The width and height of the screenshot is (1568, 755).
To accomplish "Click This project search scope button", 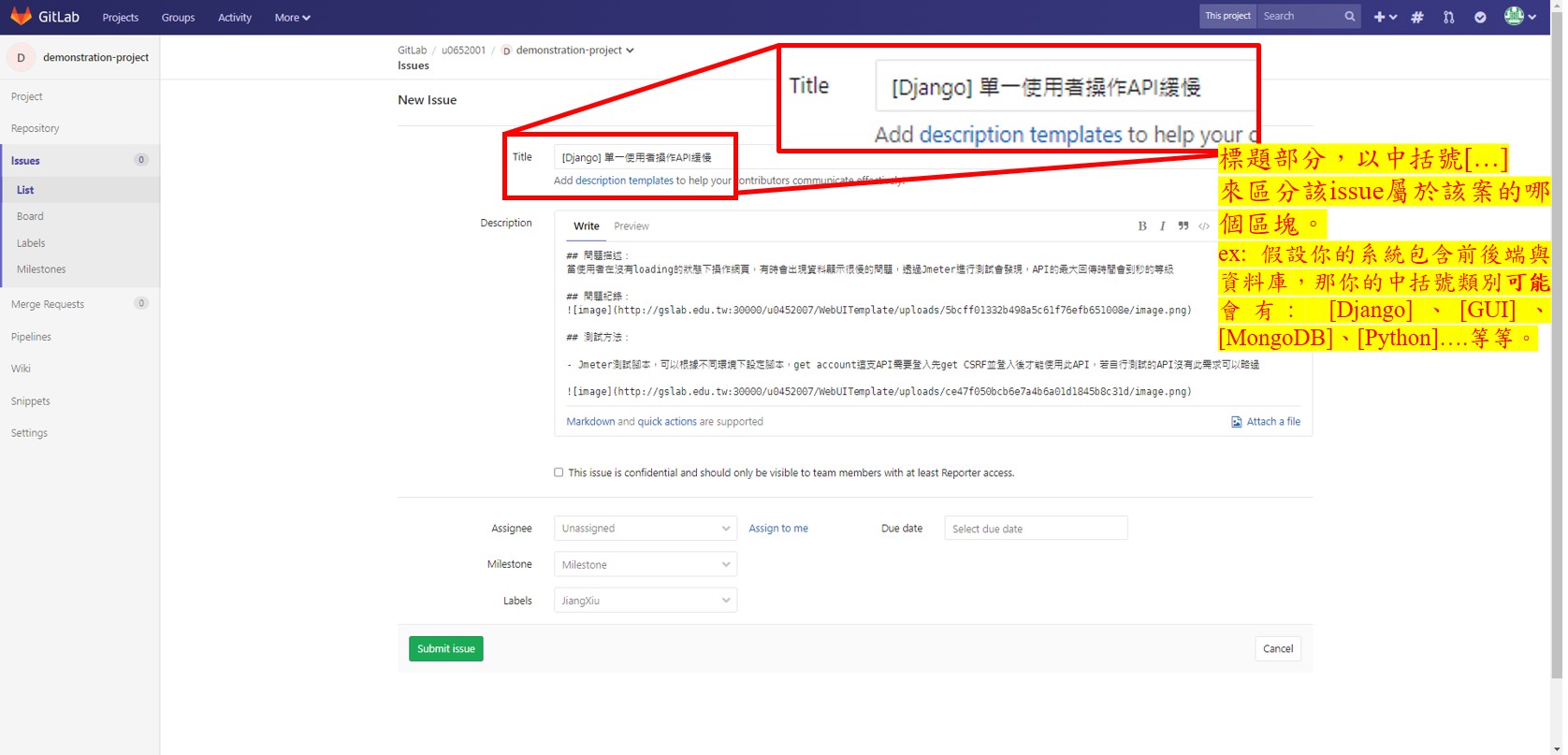I will coord(1227,16).
